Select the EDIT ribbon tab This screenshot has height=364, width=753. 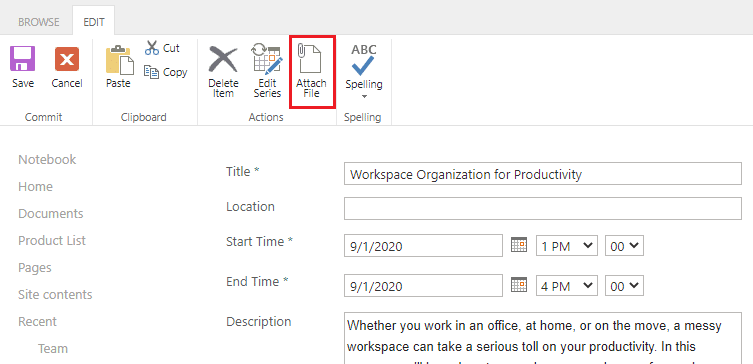coord(94,22)
